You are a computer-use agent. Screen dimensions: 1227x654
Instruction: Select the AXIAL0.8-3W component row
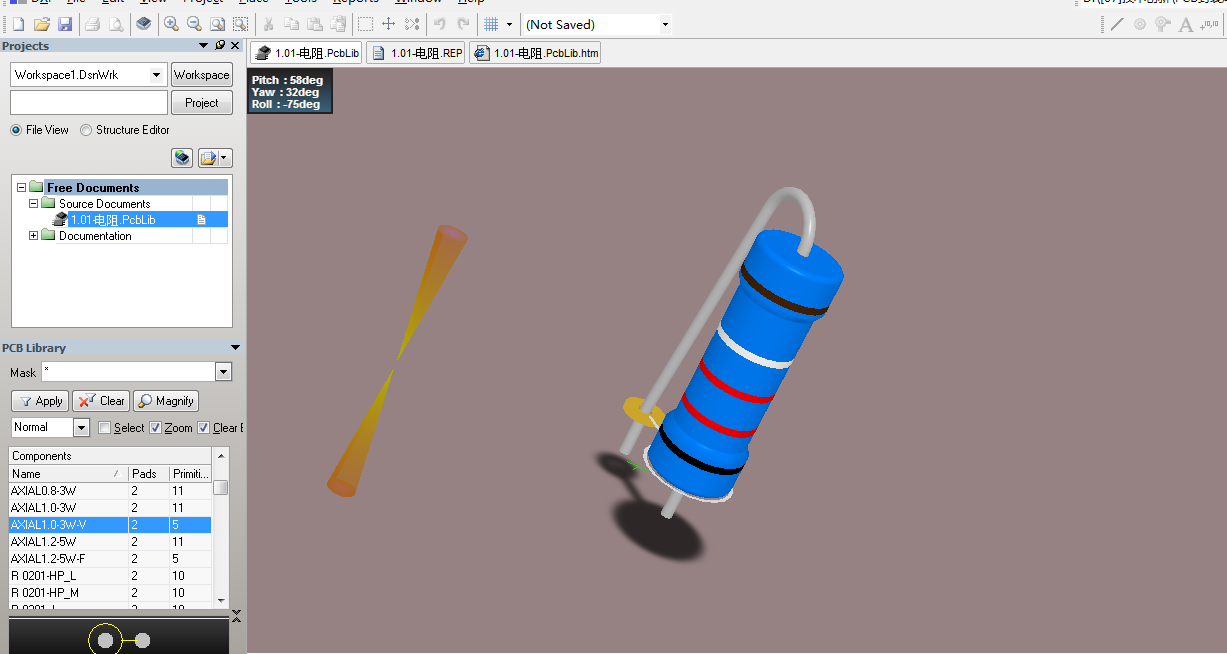click(110, 491)
